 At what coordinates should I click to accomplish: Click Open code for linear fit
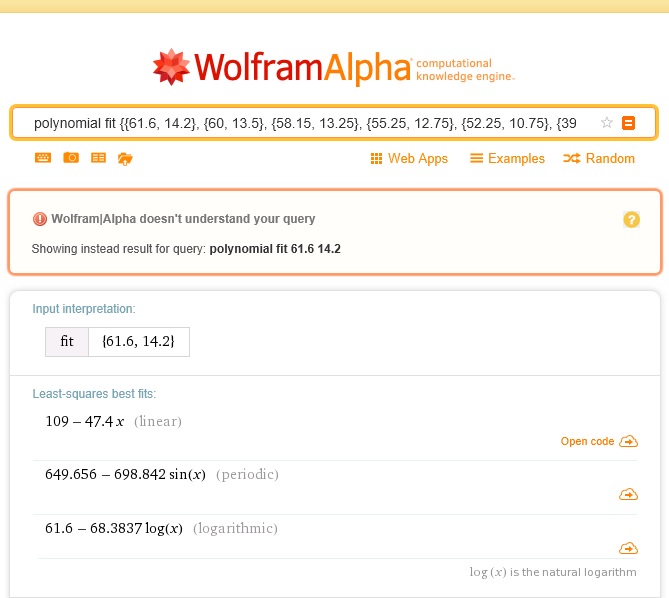pyautogui.click(x=598, y=441)
